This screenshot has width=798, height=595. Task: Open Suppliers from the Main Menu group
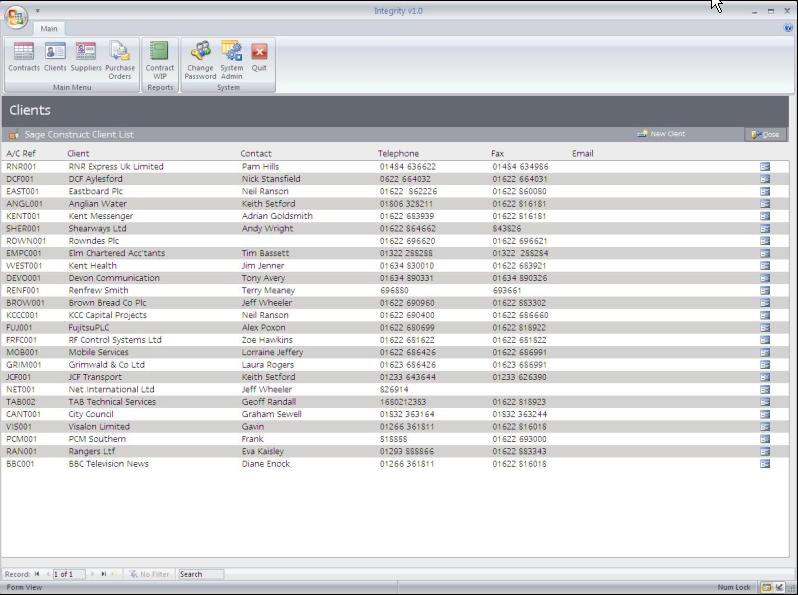[x=86, y=58]
